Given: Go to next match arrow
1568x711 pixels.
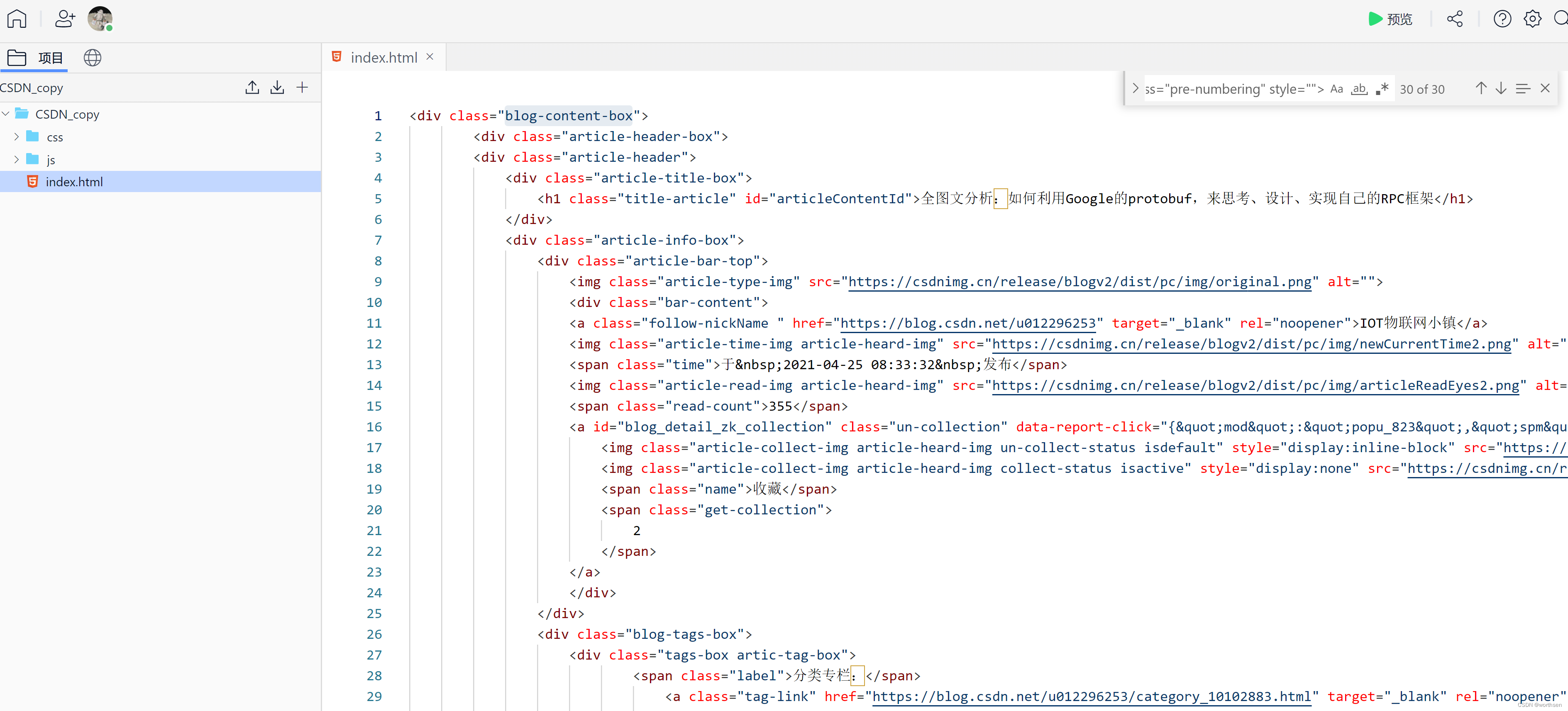Looking at the screenshot, I should click(x=1501, y=88).
